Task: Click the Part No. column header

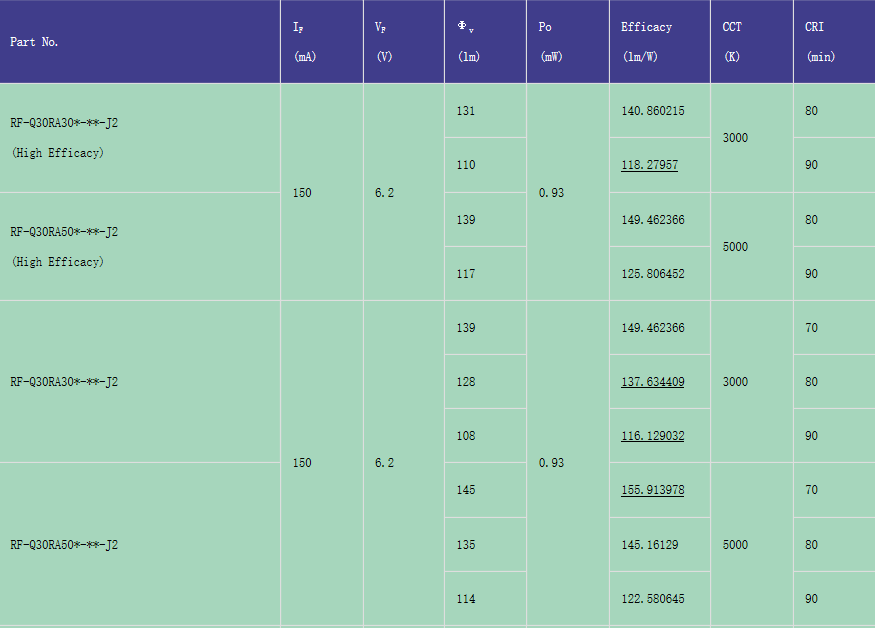Action: click(35, 42)
